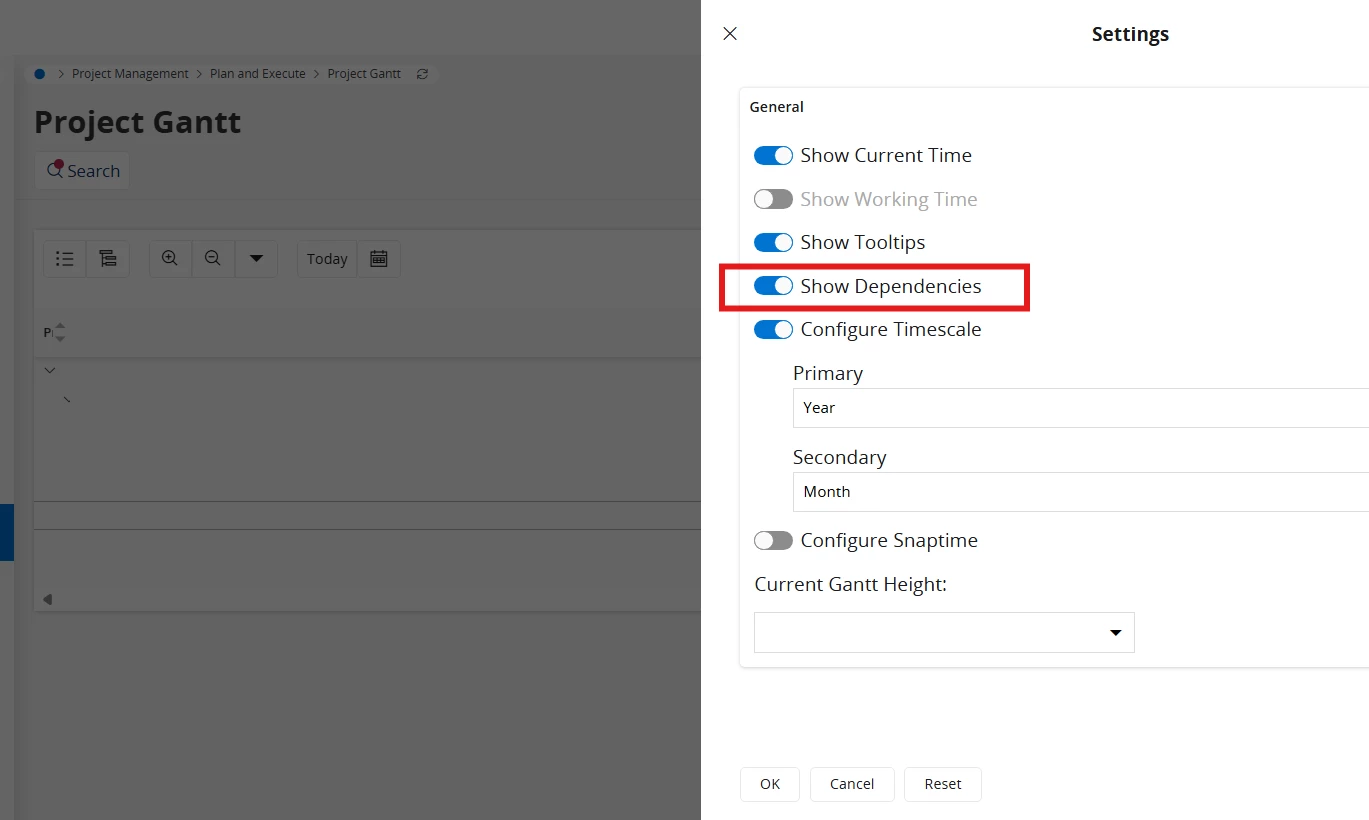This screenshot has height=820, width=1369.
Task: Open zoom options dropdown arrow in toolbar
Action: pos(256,259)
